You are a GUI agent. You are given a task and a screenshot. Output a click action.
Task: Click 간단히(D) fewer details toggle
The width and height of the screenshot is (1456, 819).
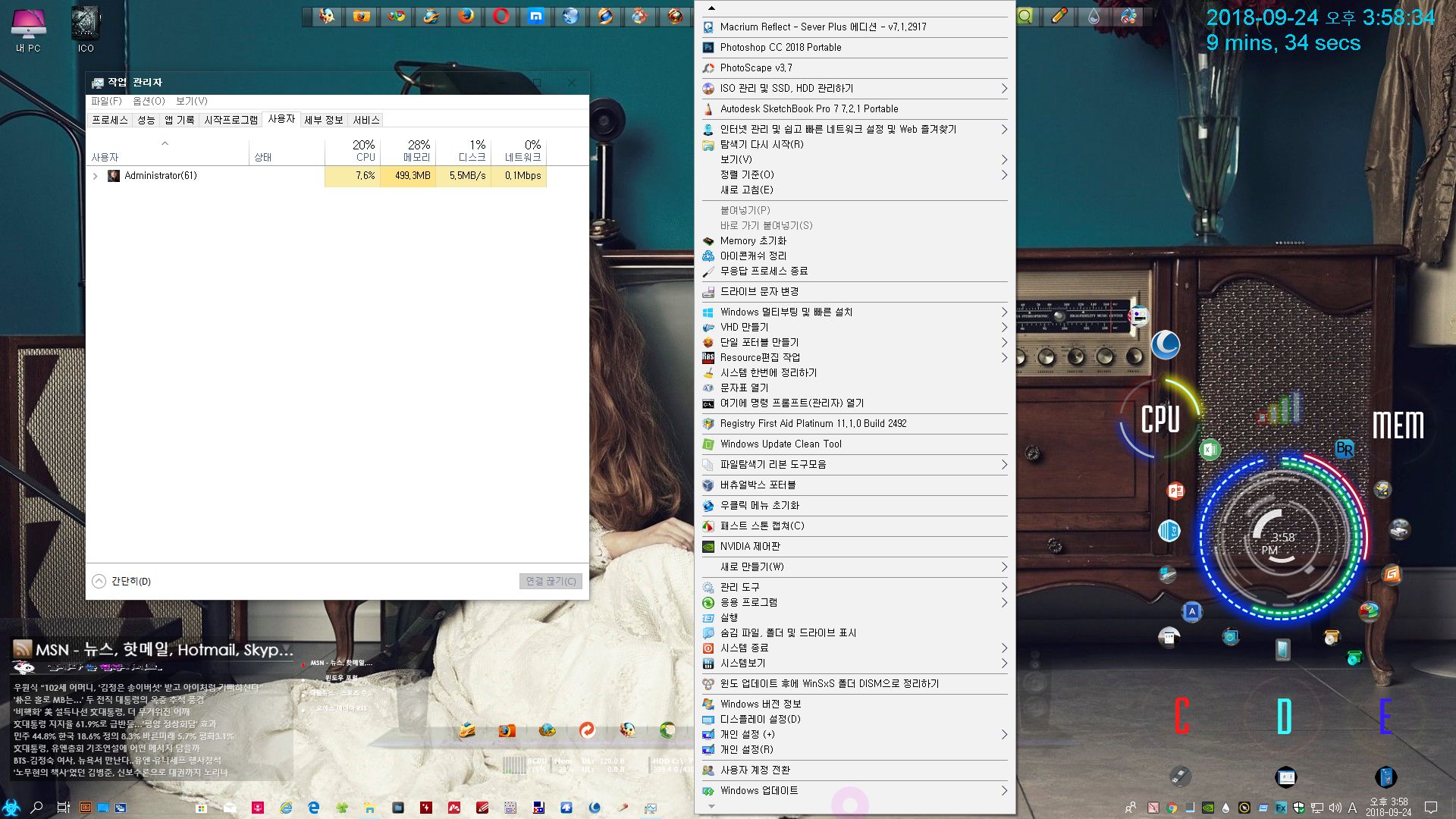pyautogui.click(x=122, y=581)
